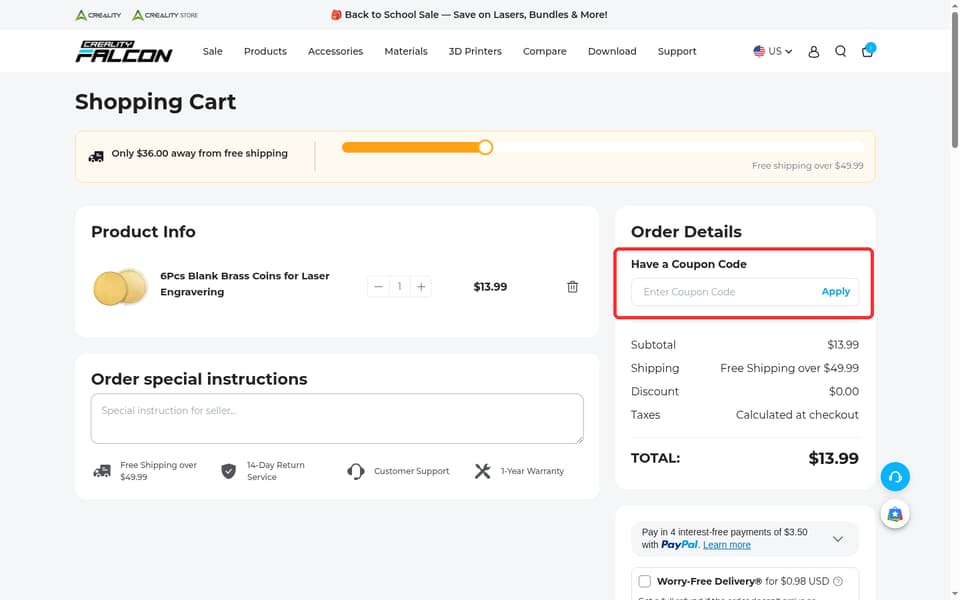Open the US region selector dropdown
The height and width of the screenshot is (600, 960).
(x=773, y=51)
